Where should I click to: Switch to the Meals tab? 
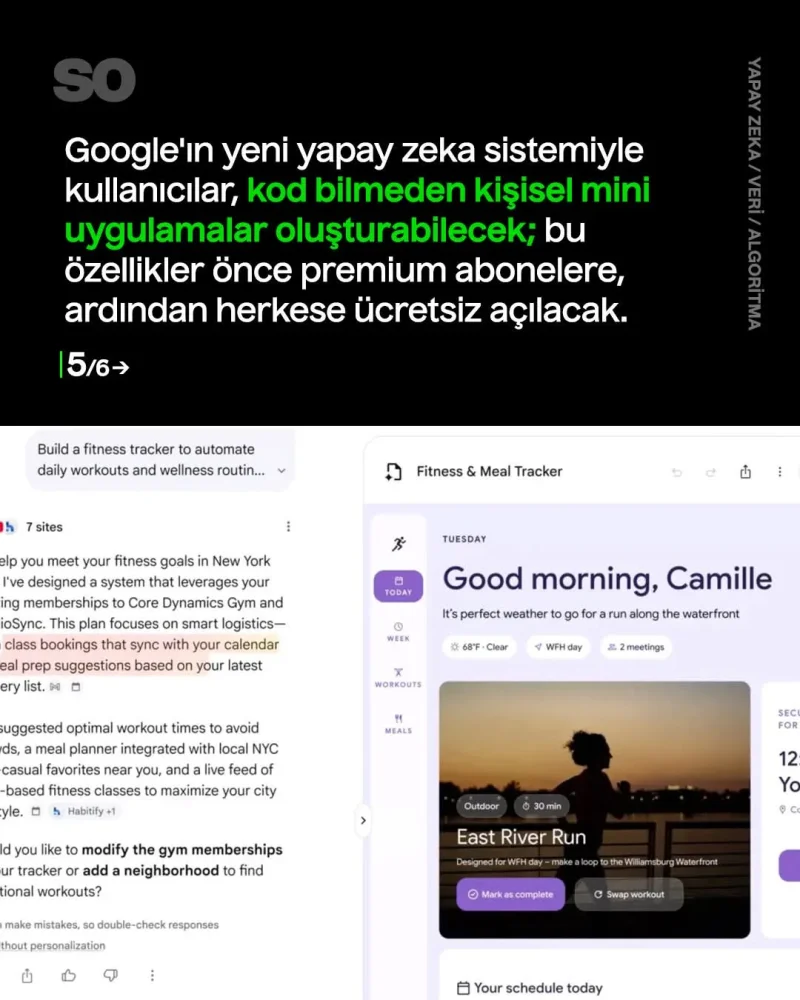pyautogui.click(x=398, y=724)
